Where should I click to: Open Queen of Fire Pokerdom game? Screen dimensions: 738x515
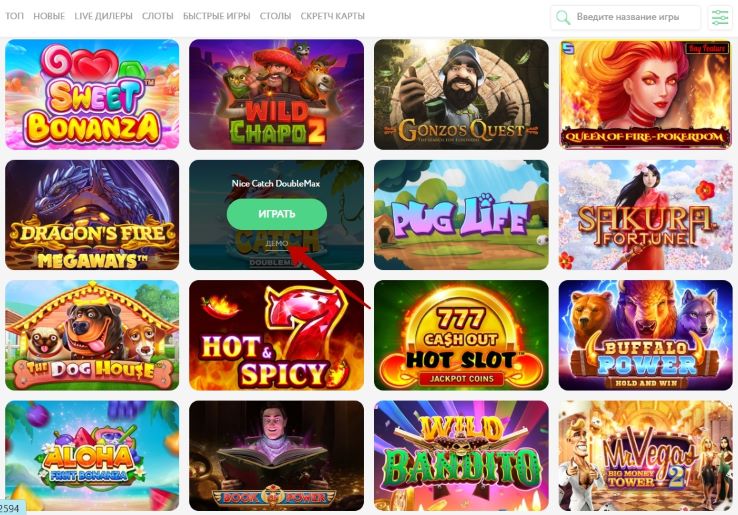coord(646,95)
